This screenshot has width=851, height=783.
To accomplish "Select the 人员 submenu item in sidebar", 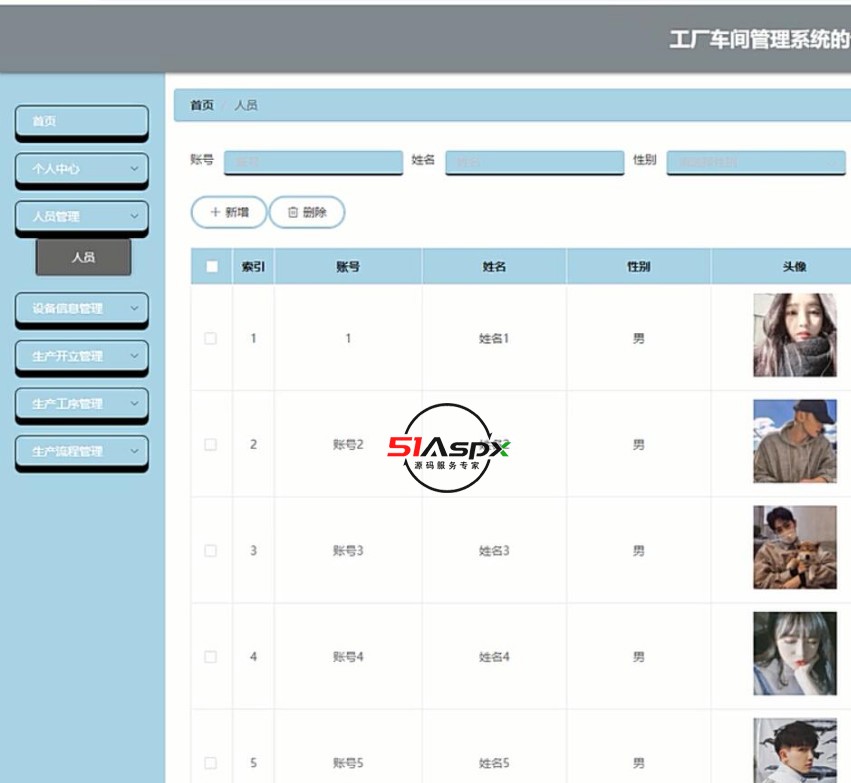I will 82,258.
